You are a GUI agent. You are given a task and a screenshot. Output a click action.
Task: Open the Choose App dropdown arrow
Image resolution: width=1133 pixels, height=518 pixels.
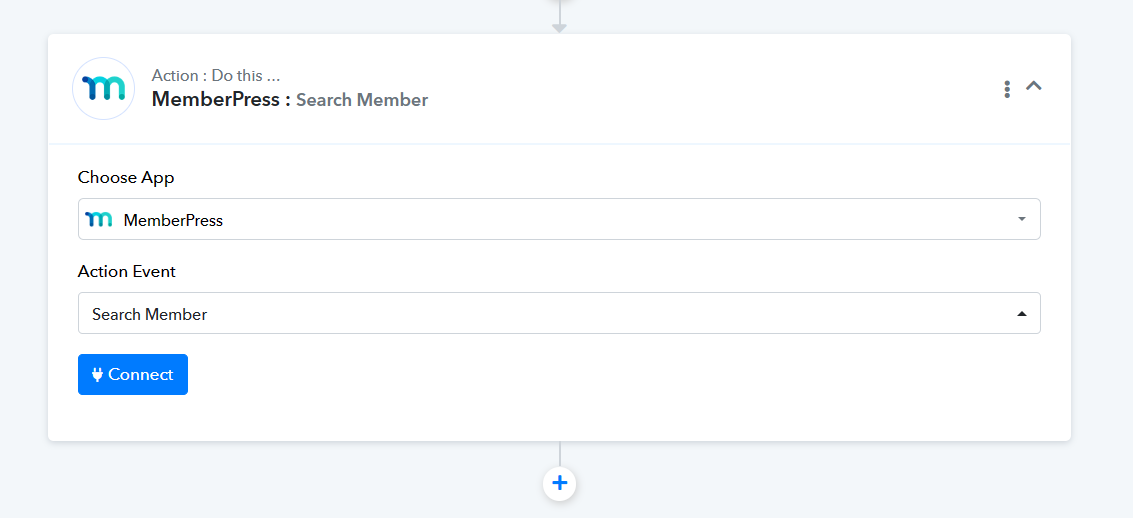(1021, 220)
